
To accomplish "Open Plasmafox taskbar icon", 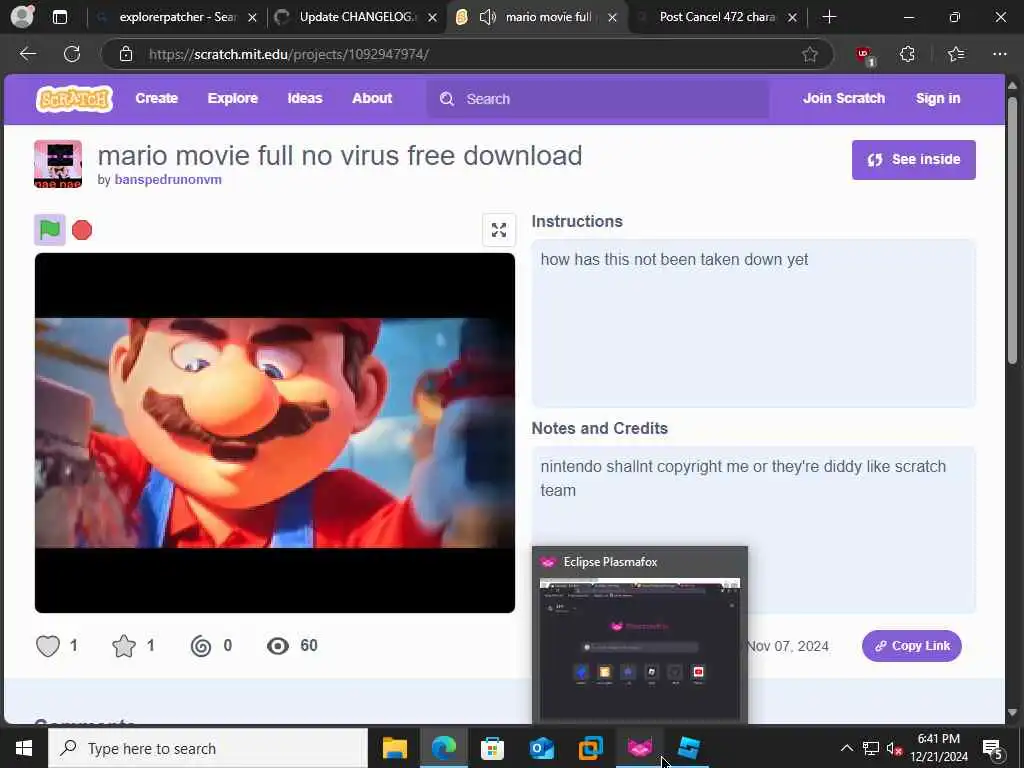I will point(639,748).
